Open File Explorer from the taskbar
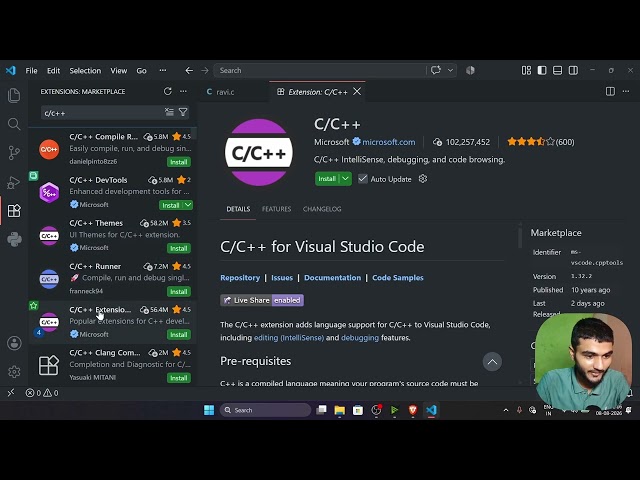The height and width of the screenshot is (480, 640). (340, 410)
